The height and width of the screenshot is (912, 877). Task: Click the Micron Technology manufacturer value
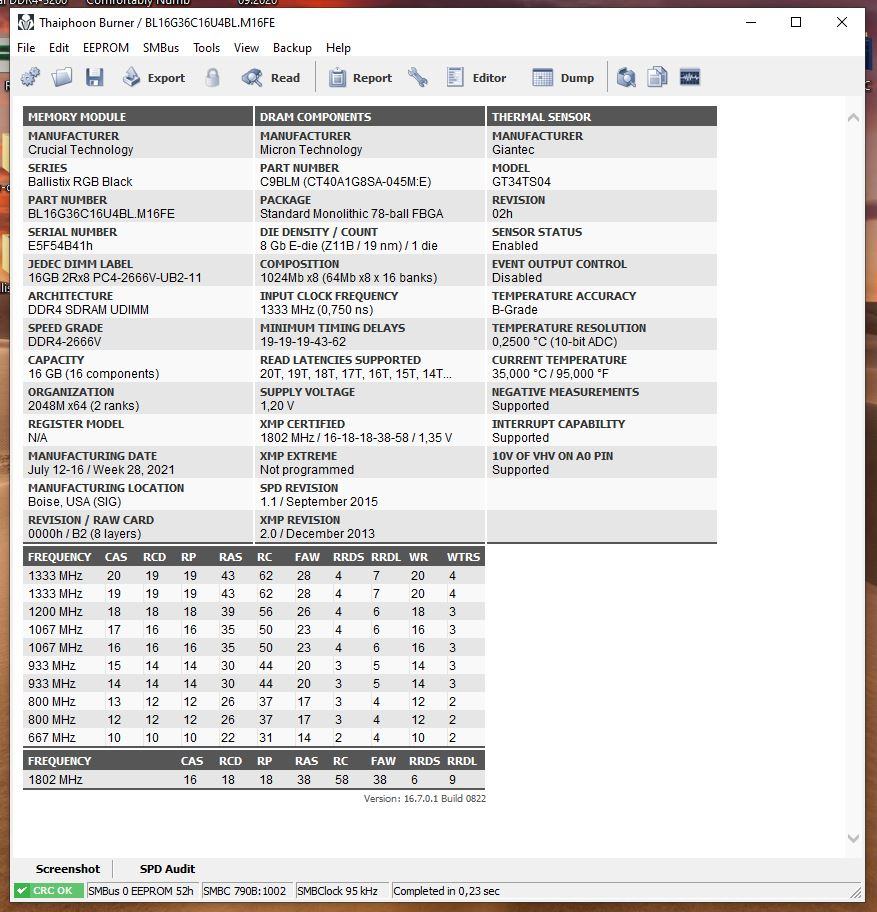[x=311, y=149]
